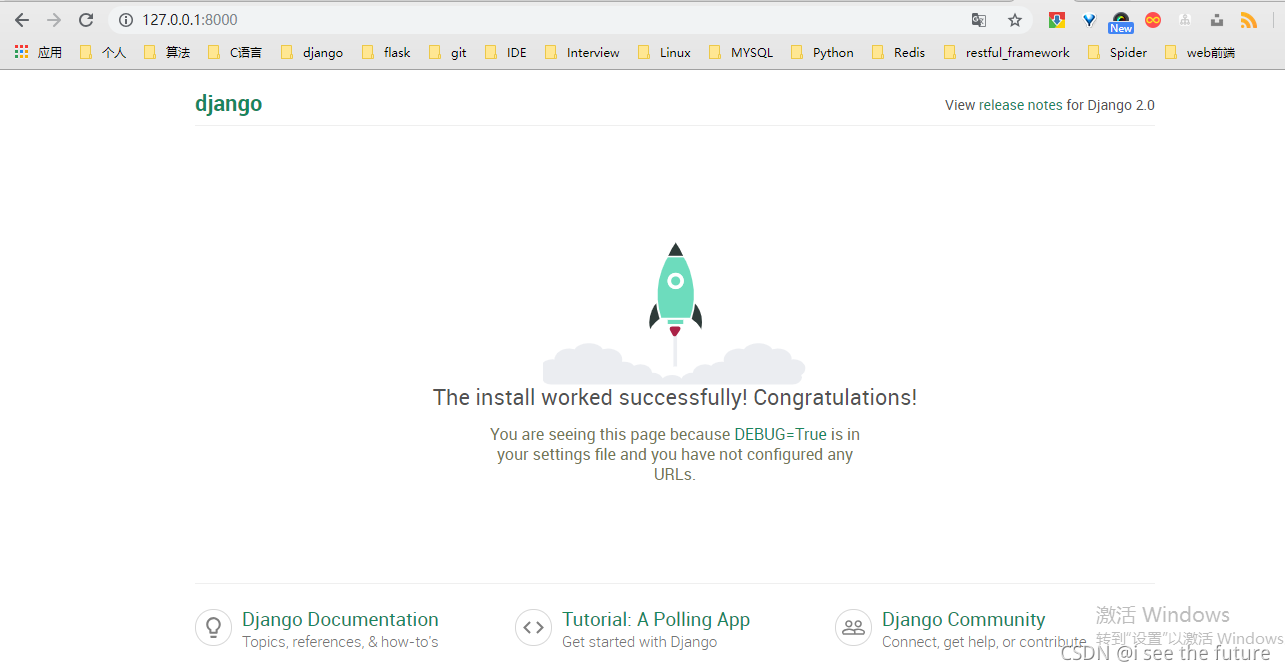Image resolution: width=1285 pixels, height=671 pixels.
Task: Open the Django Community link
Action: [x=963, y=619]
